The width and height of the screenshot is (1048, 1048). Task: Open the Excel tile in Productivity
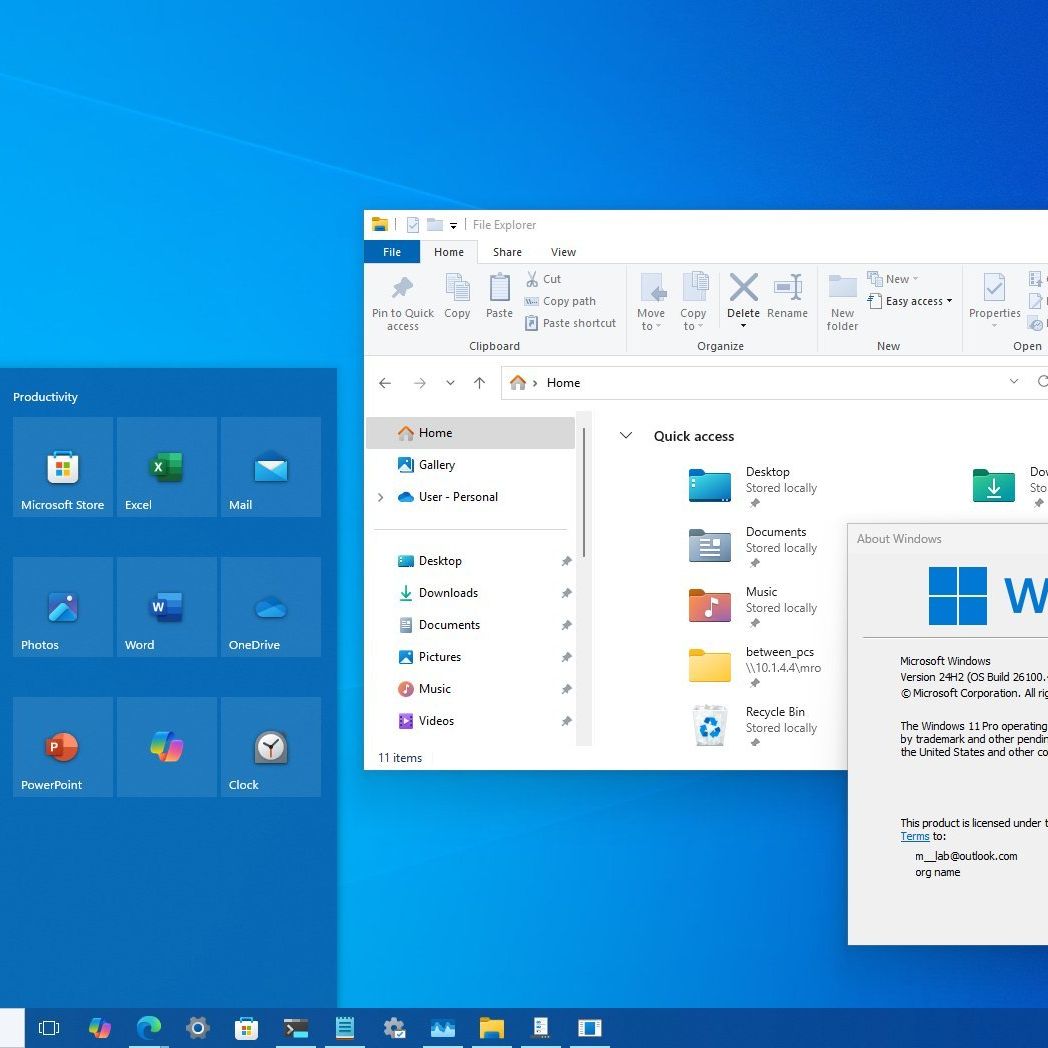(166, 467)
